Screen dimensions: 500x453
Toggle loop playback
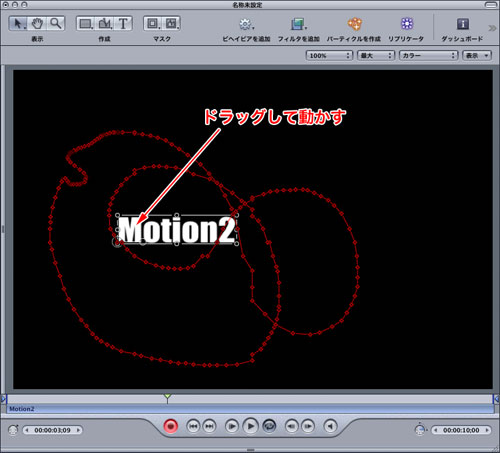tap(269, 426)
